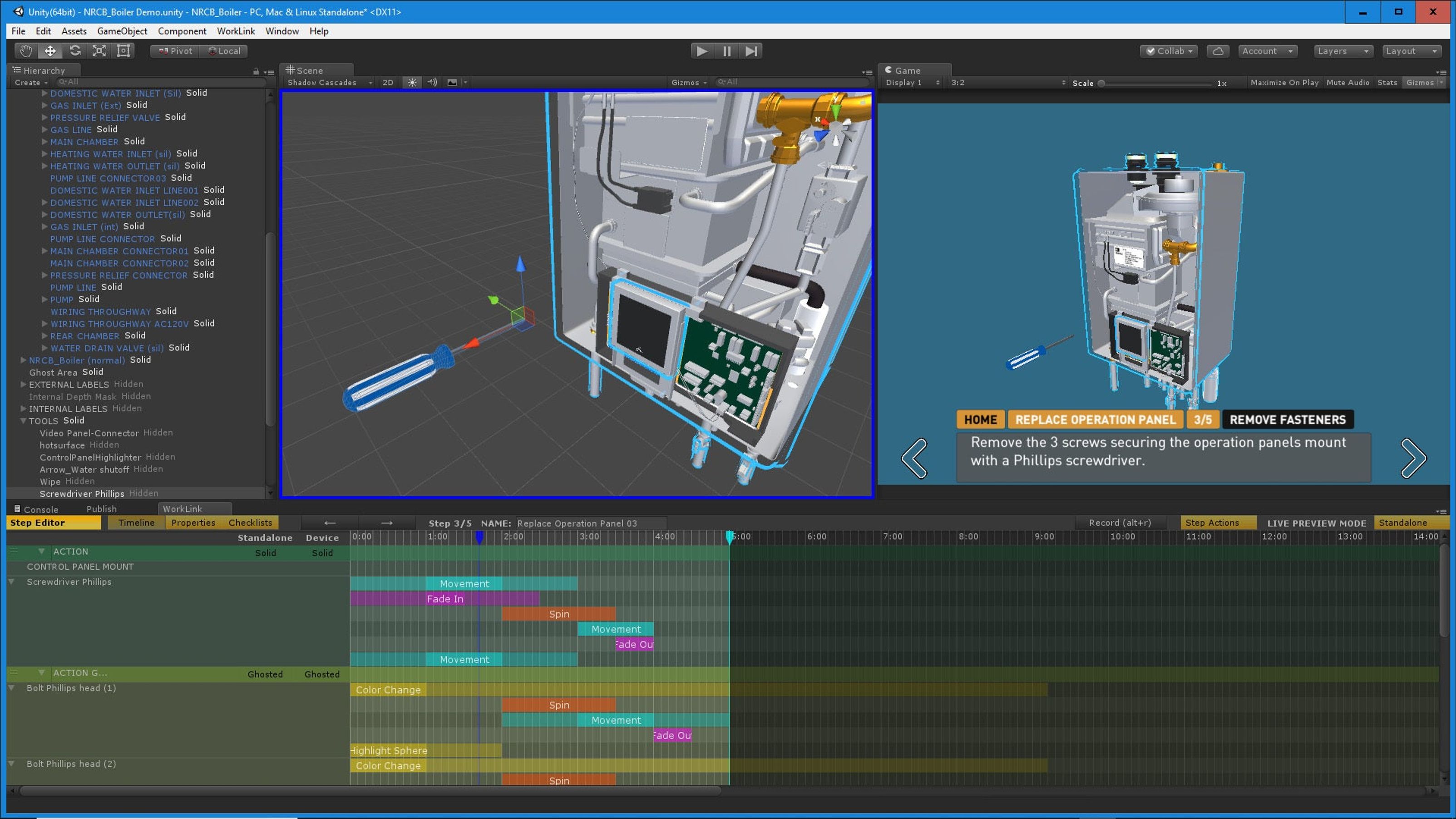Viewport: 1456px width, 819px height.
Task: Toggle Scene audio speaker icon
Action: pos(432,83)
